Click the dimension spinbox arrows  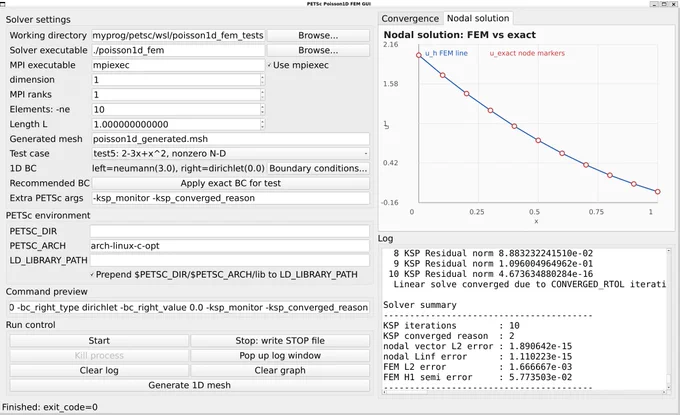(x=262, y=80)
